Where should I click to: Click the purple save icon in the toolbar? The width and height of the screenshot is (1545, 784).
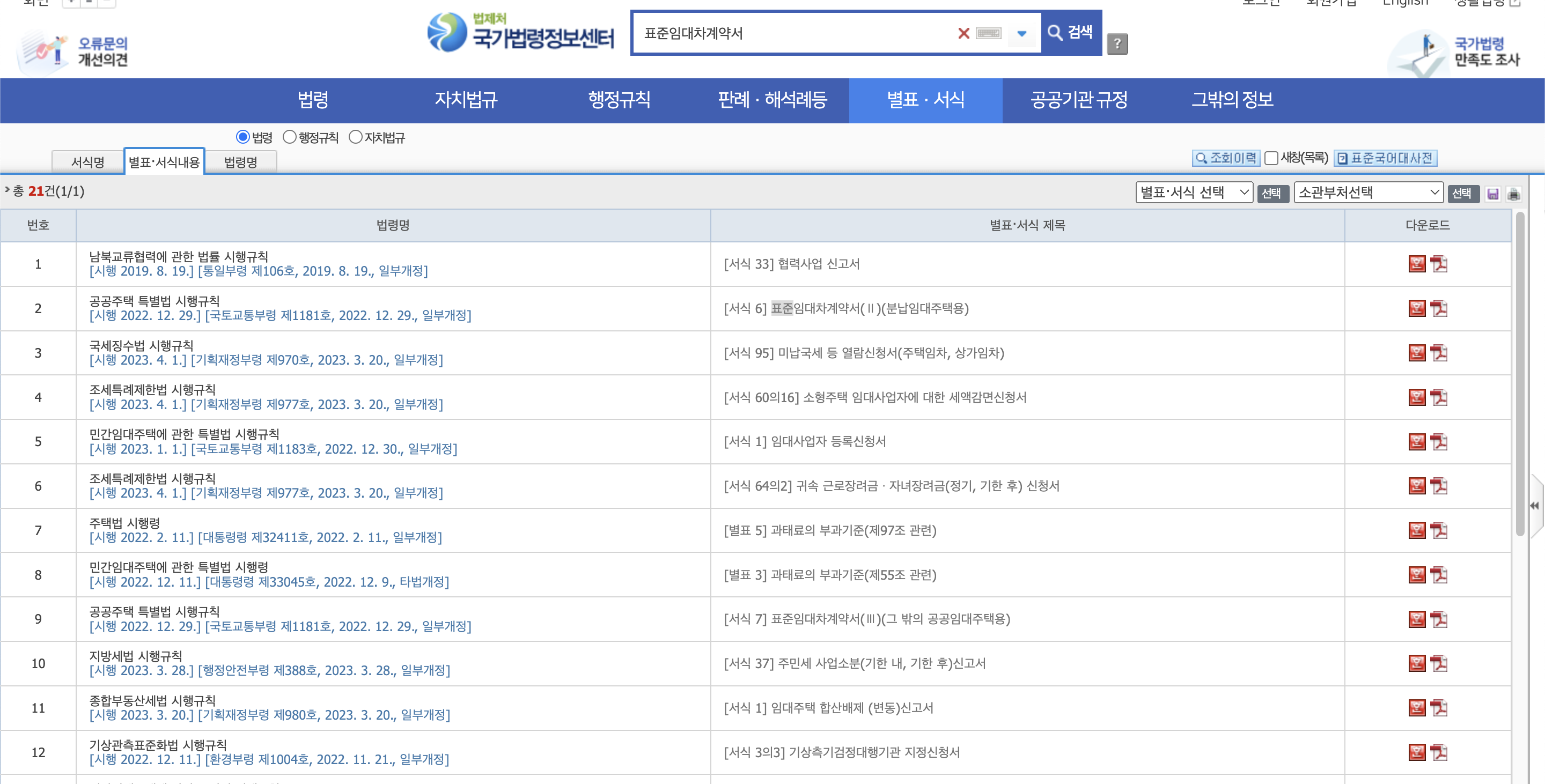point(1493,194)
